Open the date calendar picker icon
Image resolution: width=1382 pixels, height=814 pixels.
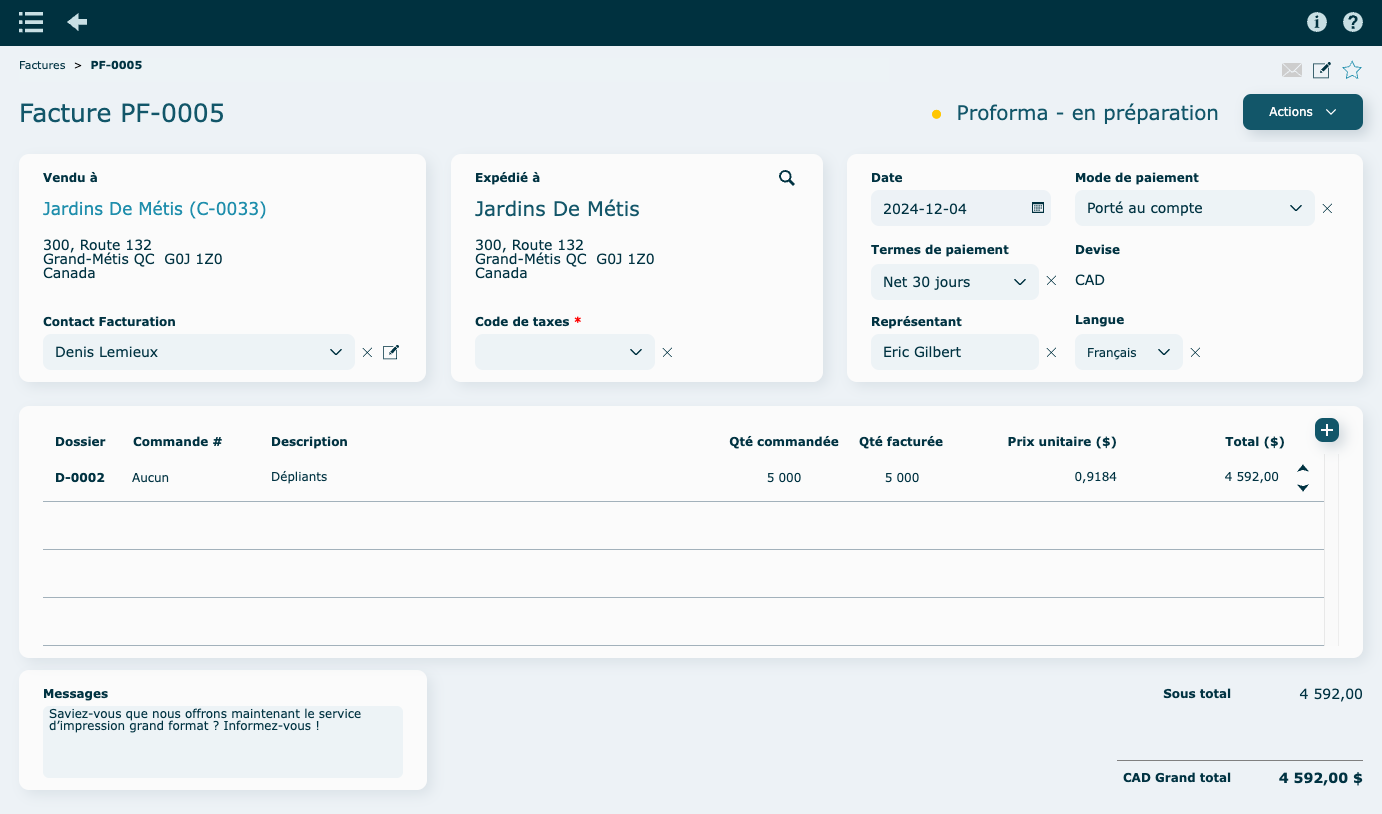point(1037,208)
